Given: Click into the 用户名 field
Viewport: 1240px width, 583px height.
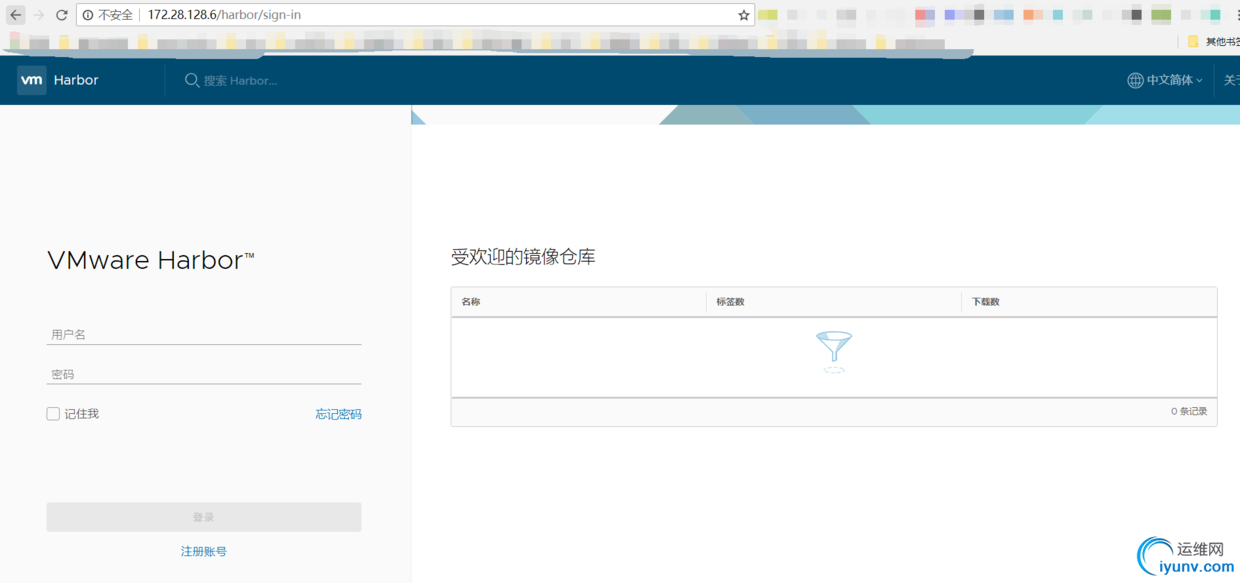Looking at the screenshot, I should pyautogui.click(x=204, y=334).
